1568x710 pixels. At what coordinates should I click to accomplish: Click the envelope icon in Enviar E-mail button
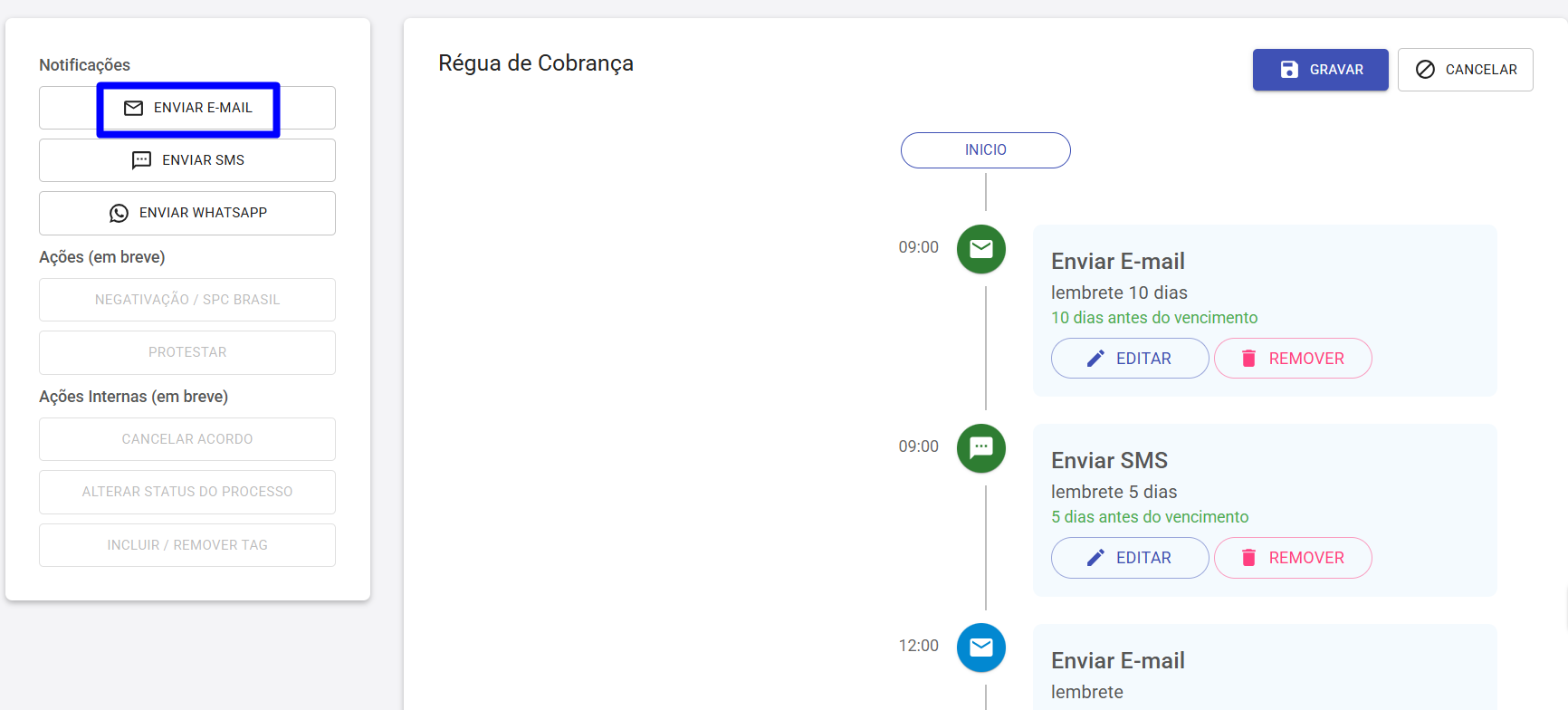(x=133, y=109)
